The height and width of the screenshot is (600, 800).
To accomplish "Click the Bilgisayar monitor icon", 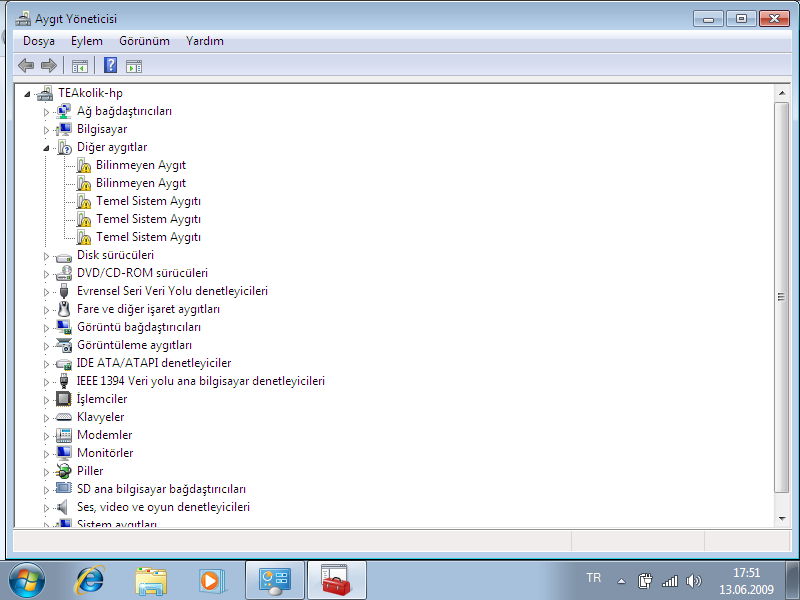I will coord(64,129).
